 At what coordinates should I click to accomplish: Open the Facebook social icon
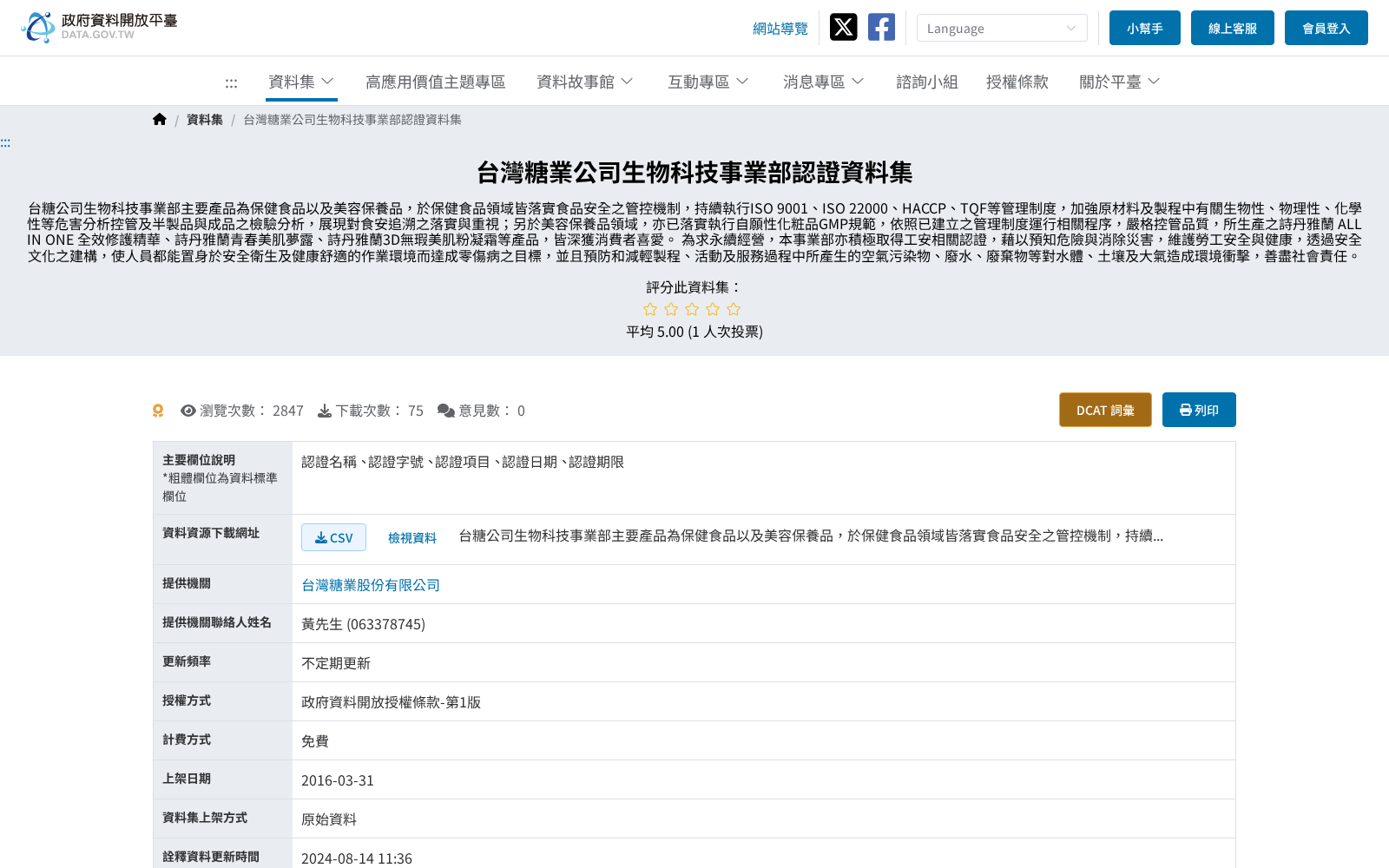click(x=881, y=27)
